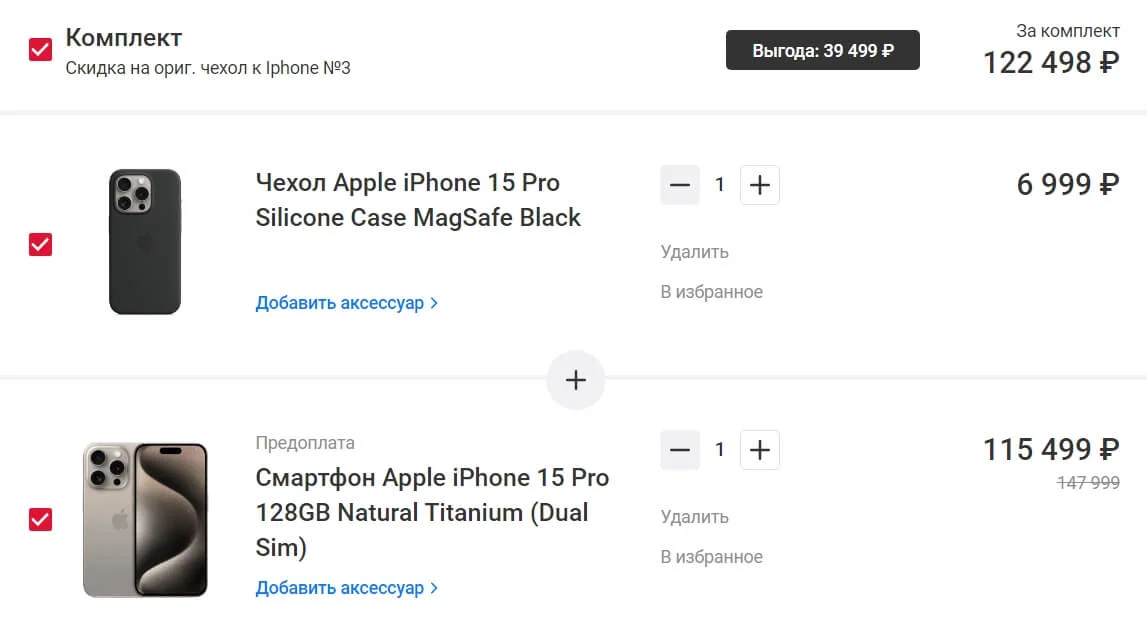Screen dimensions: 1147x628
Task: Click Удалить for the silicone case
Action: tap(694, 252)
